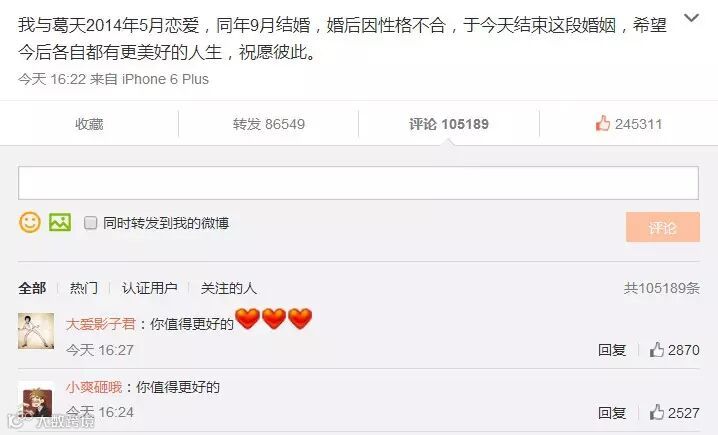
Task: Click the green insert image icon
Action: pos(60,222)
